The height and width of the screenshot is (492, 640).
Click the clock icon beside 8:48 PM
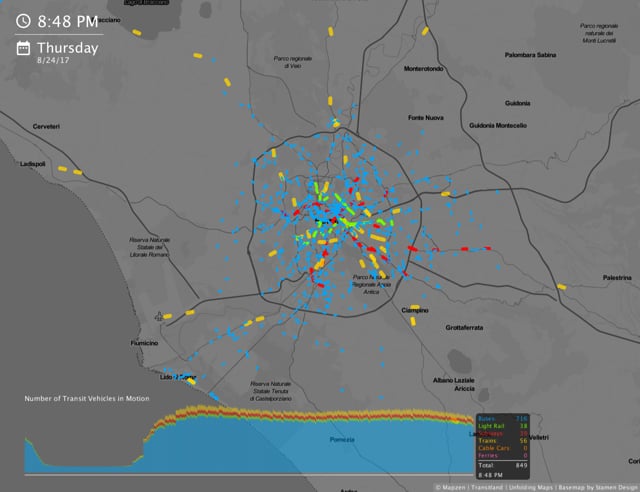click(x=23, y=21)
